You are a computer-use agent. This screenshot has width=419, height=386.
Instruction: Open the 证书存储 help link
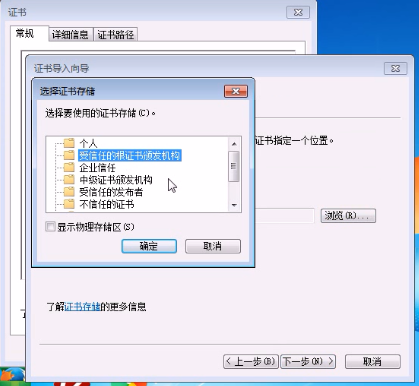pyautogui.click(x=82, y=307)
